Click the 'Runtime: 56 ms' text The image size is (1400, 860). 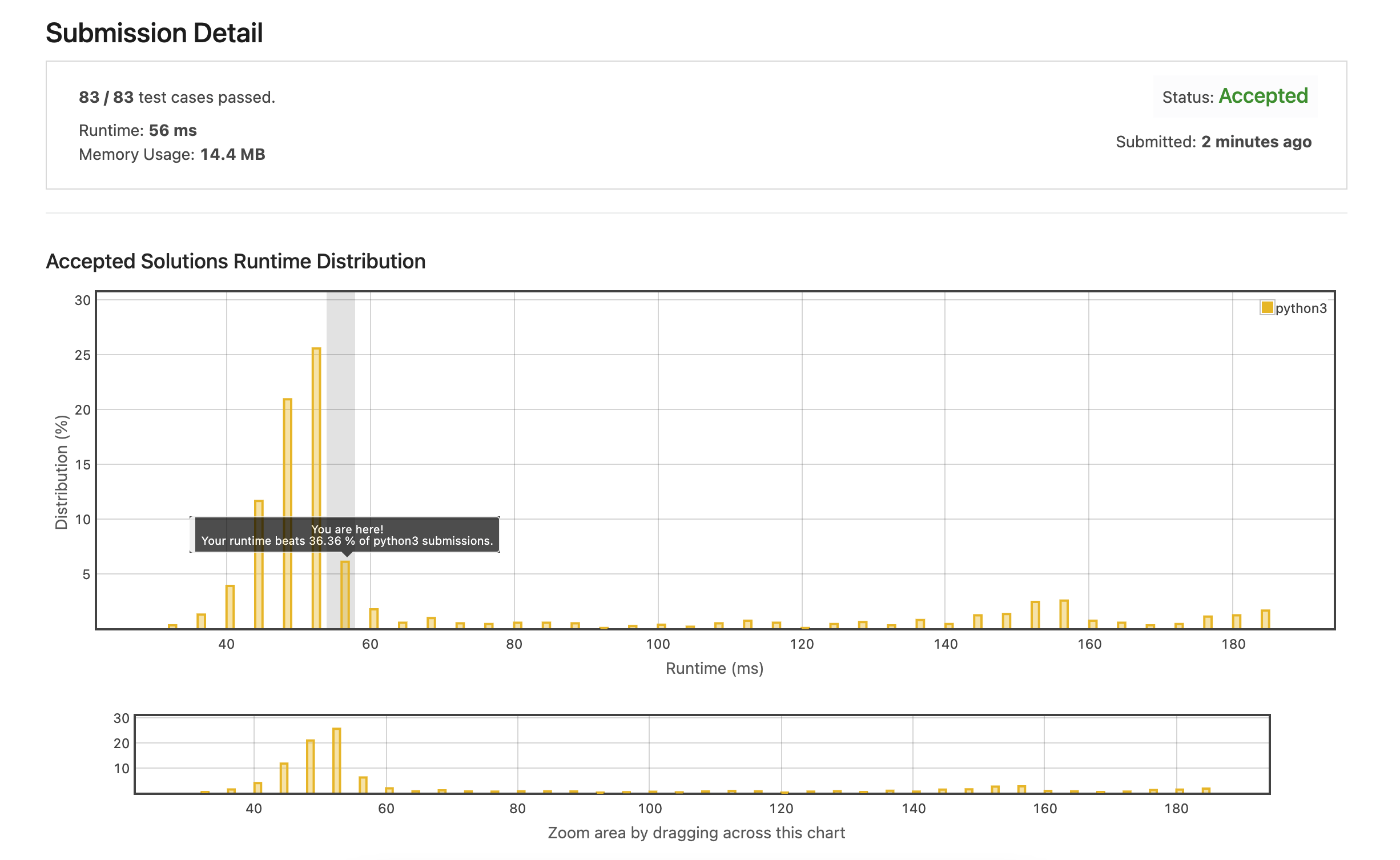click(138, 130)
